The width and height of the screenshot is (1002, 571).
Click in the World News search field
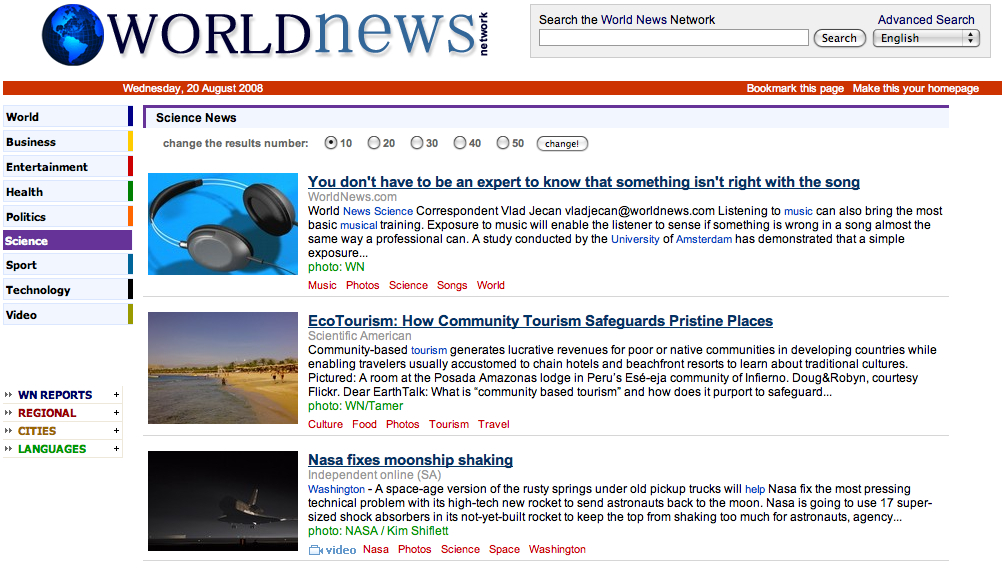click(x=674, y=38)
